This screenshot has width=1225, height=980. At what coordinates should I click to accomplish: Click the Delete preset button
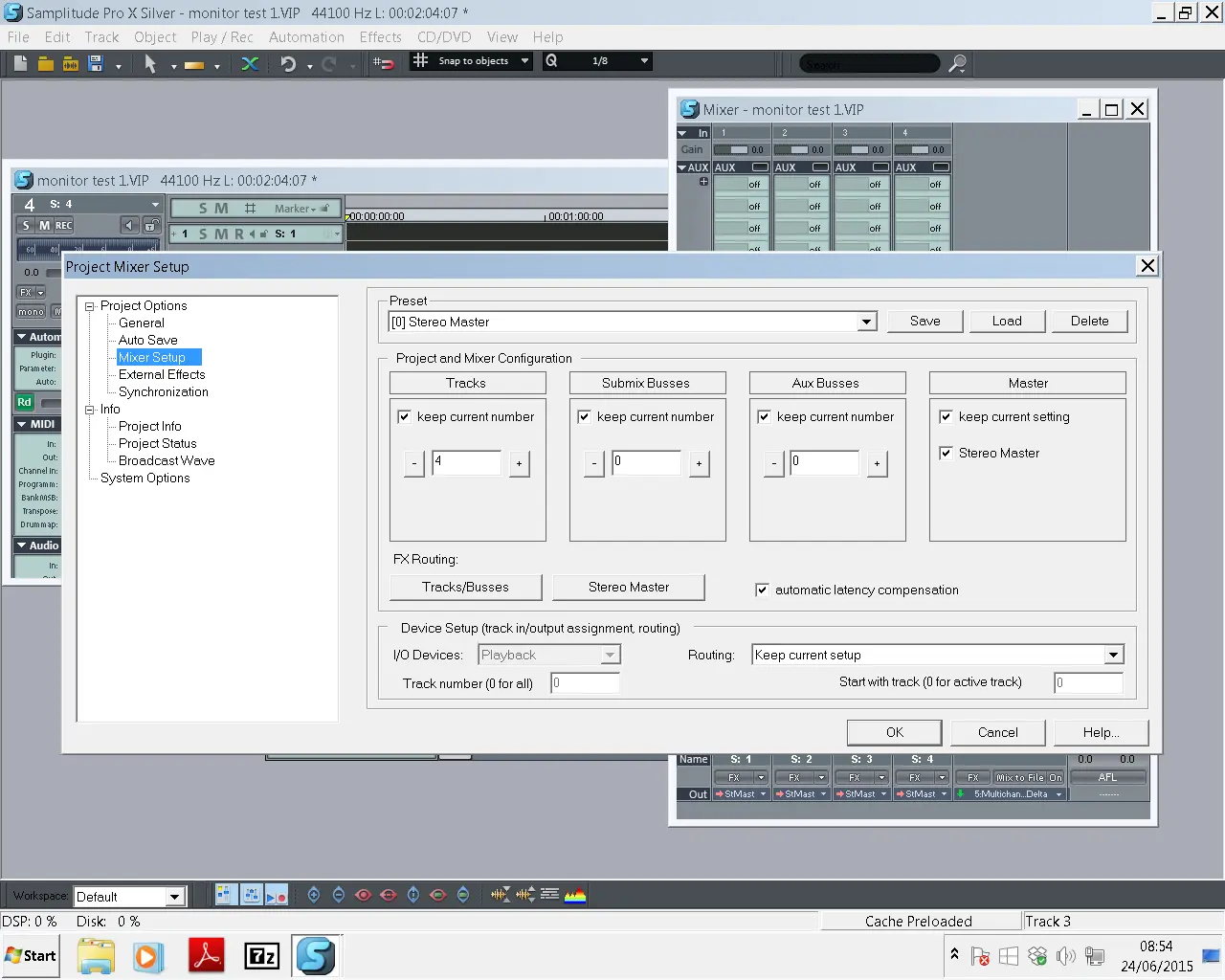click(x=1090, y=322)
